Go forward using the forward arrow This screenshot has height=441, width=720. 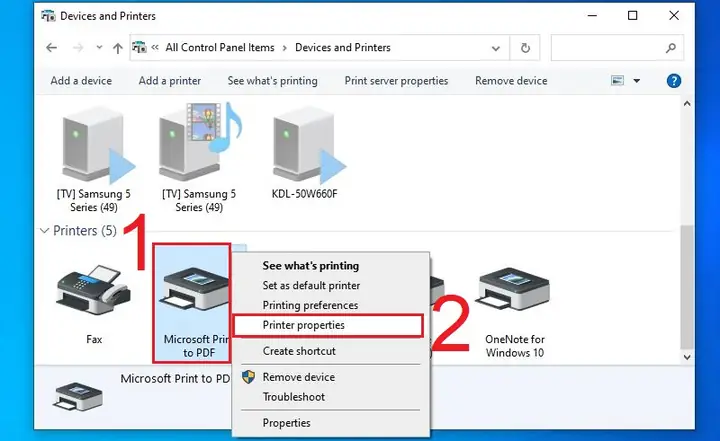click(78, 47)
